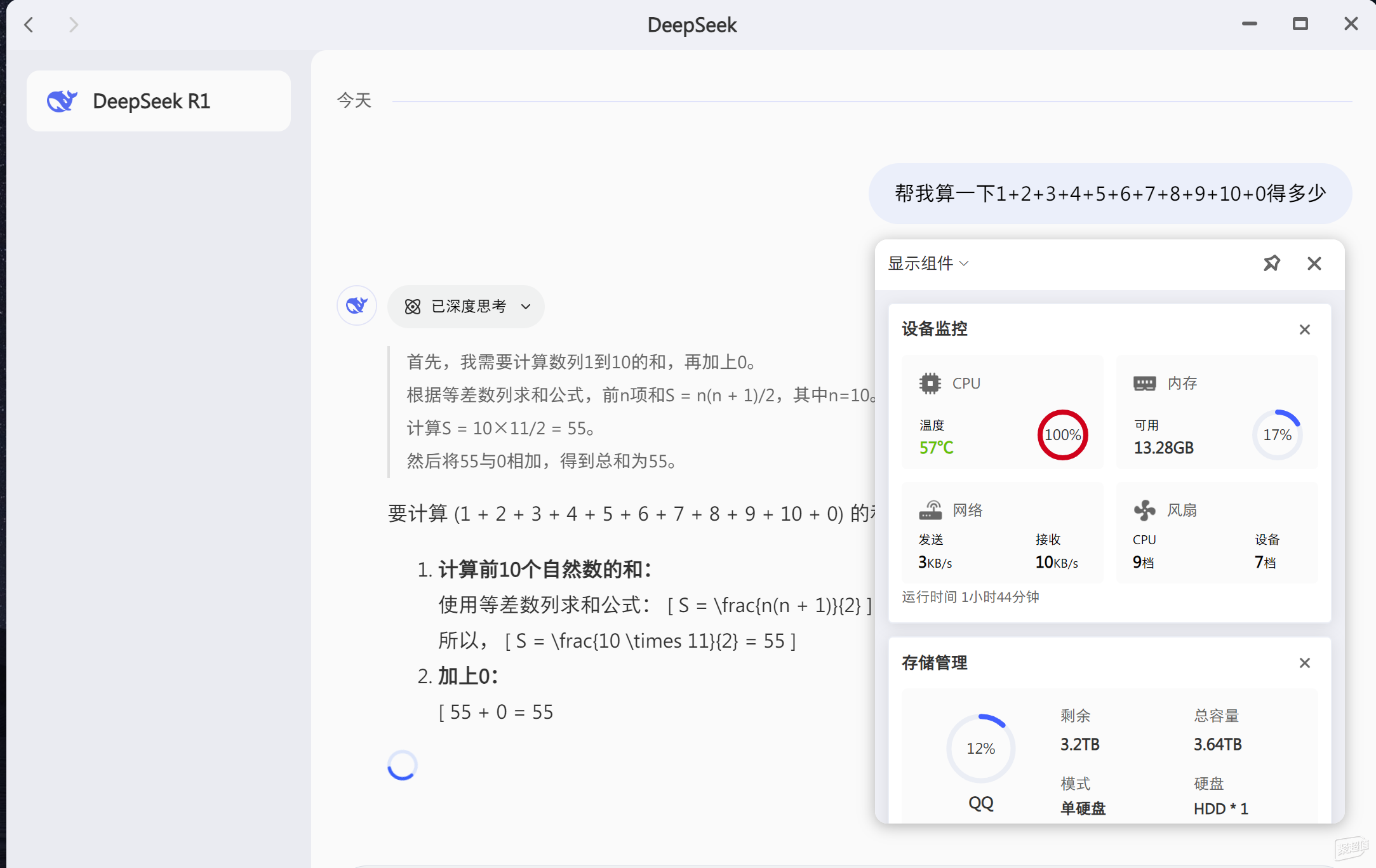
Task: Go back with the left arrow
Action: tap(29, 25)
